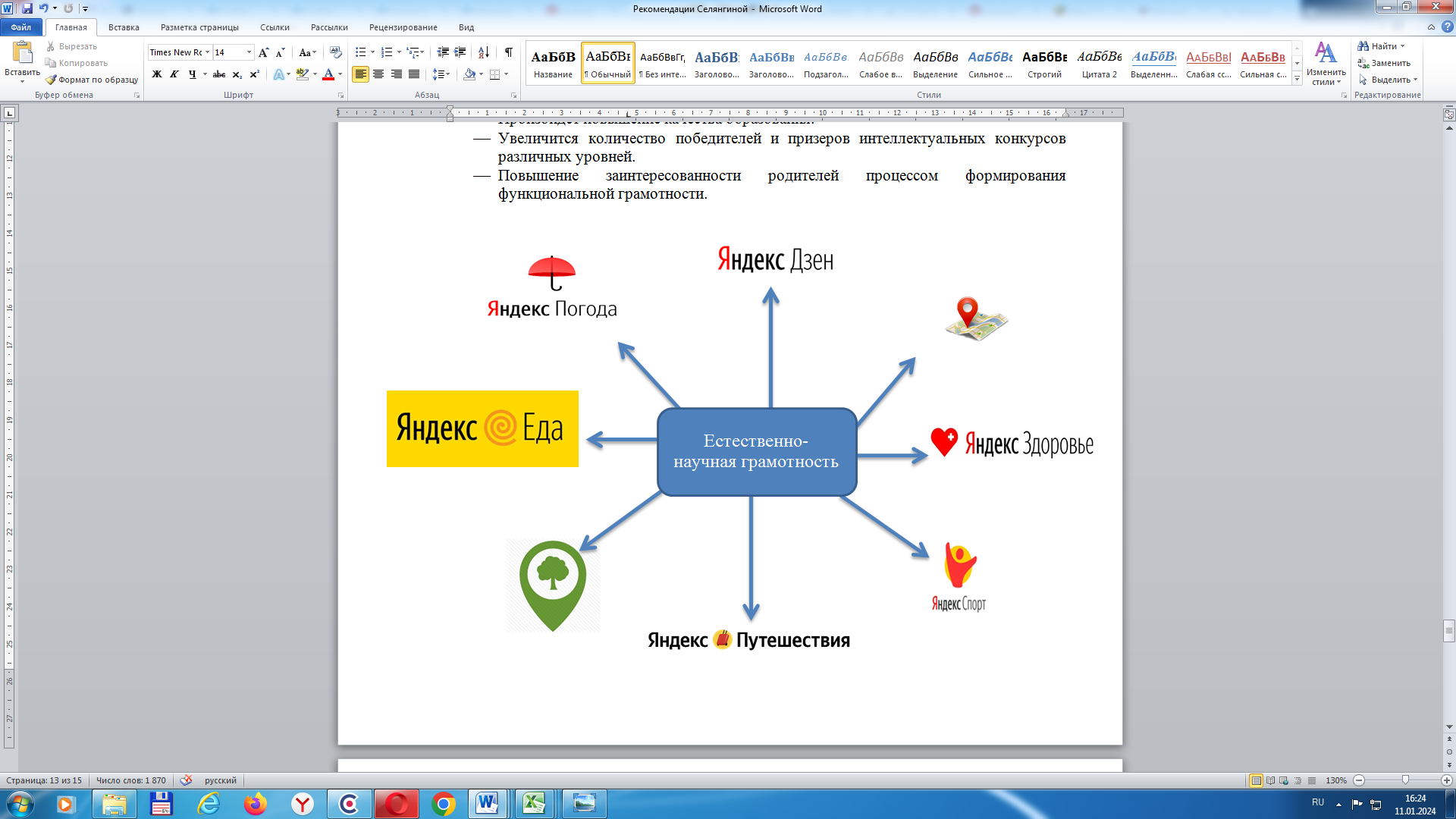Open the font size dropdown showing 14
This screenshot has width=1456, height=819.
pos(249,52)
